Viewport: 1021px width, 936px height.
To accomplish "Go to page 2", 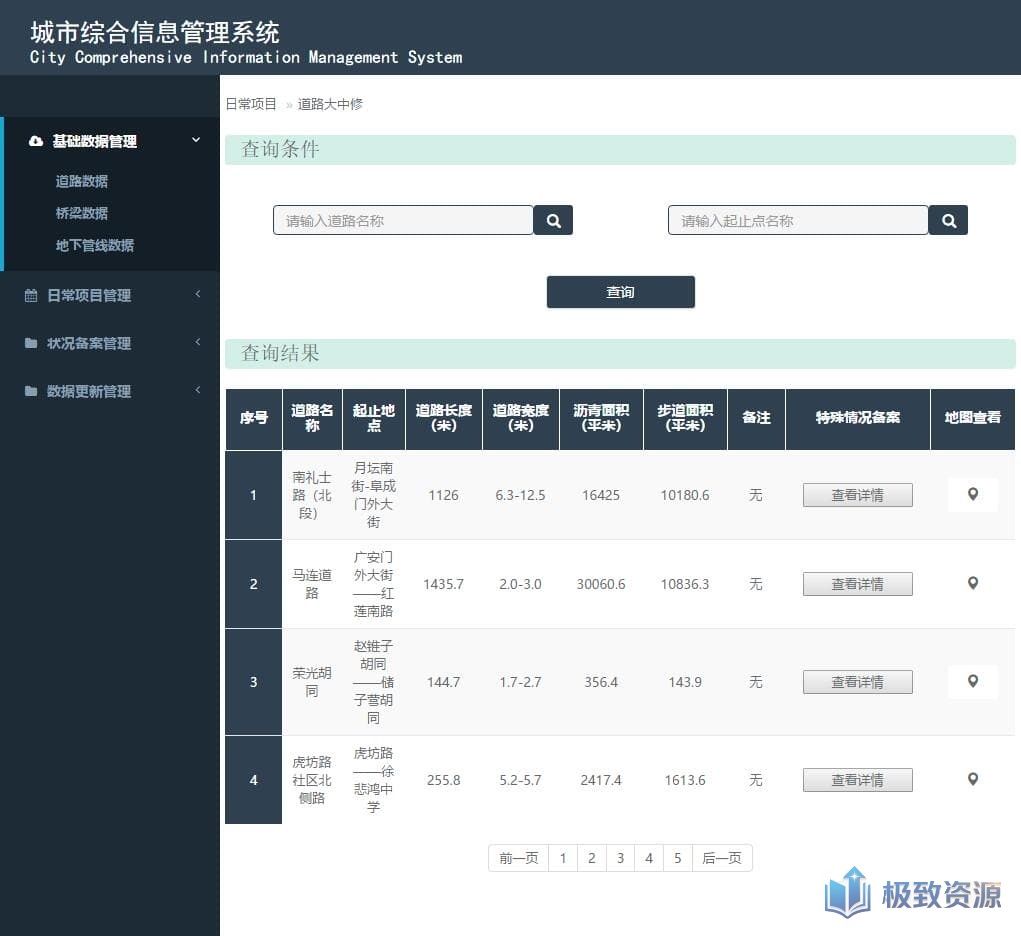I will 591,858.
